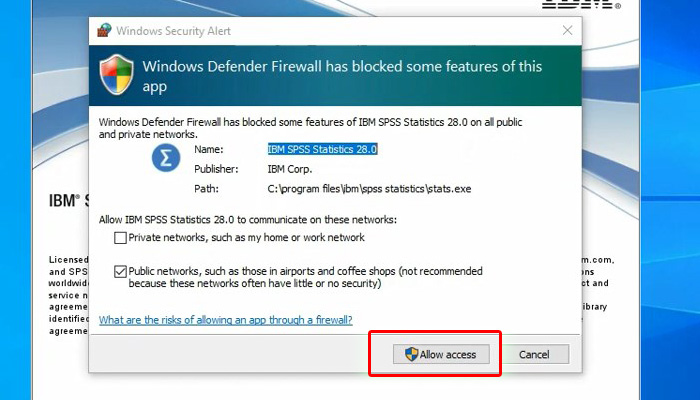Uncheck the Public networks checkbox
This screenshot has width=700, height=400.
click(x=120, y=271)
